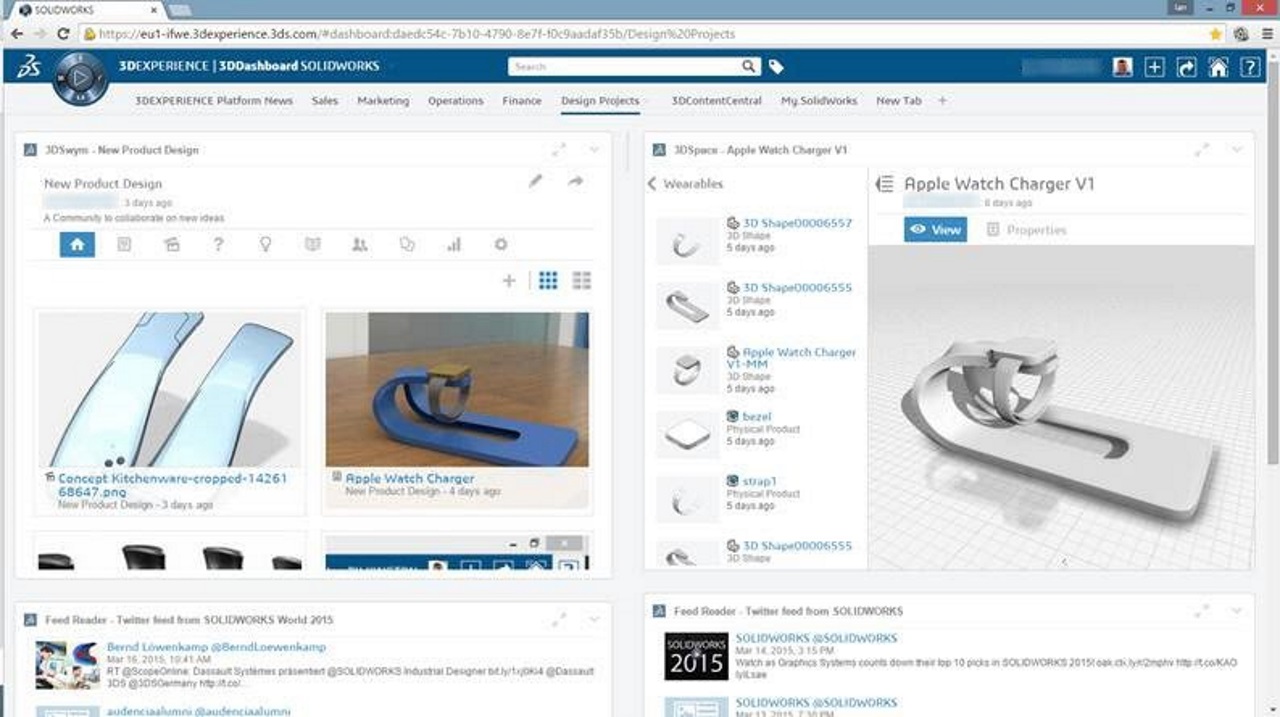Go back via Wearables chevron

pos(652,184)
